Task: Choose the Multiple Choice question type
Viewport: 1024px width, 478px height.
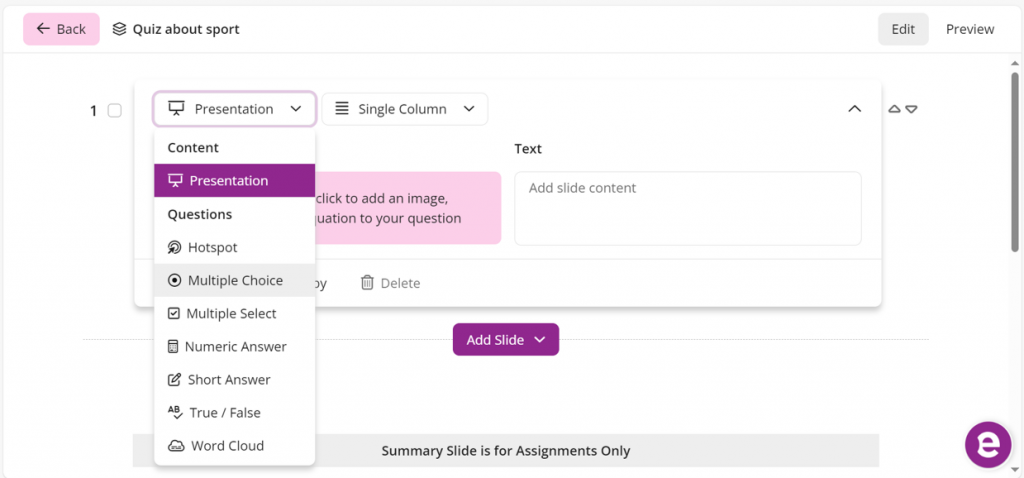Action: click(x=235, y=281)
